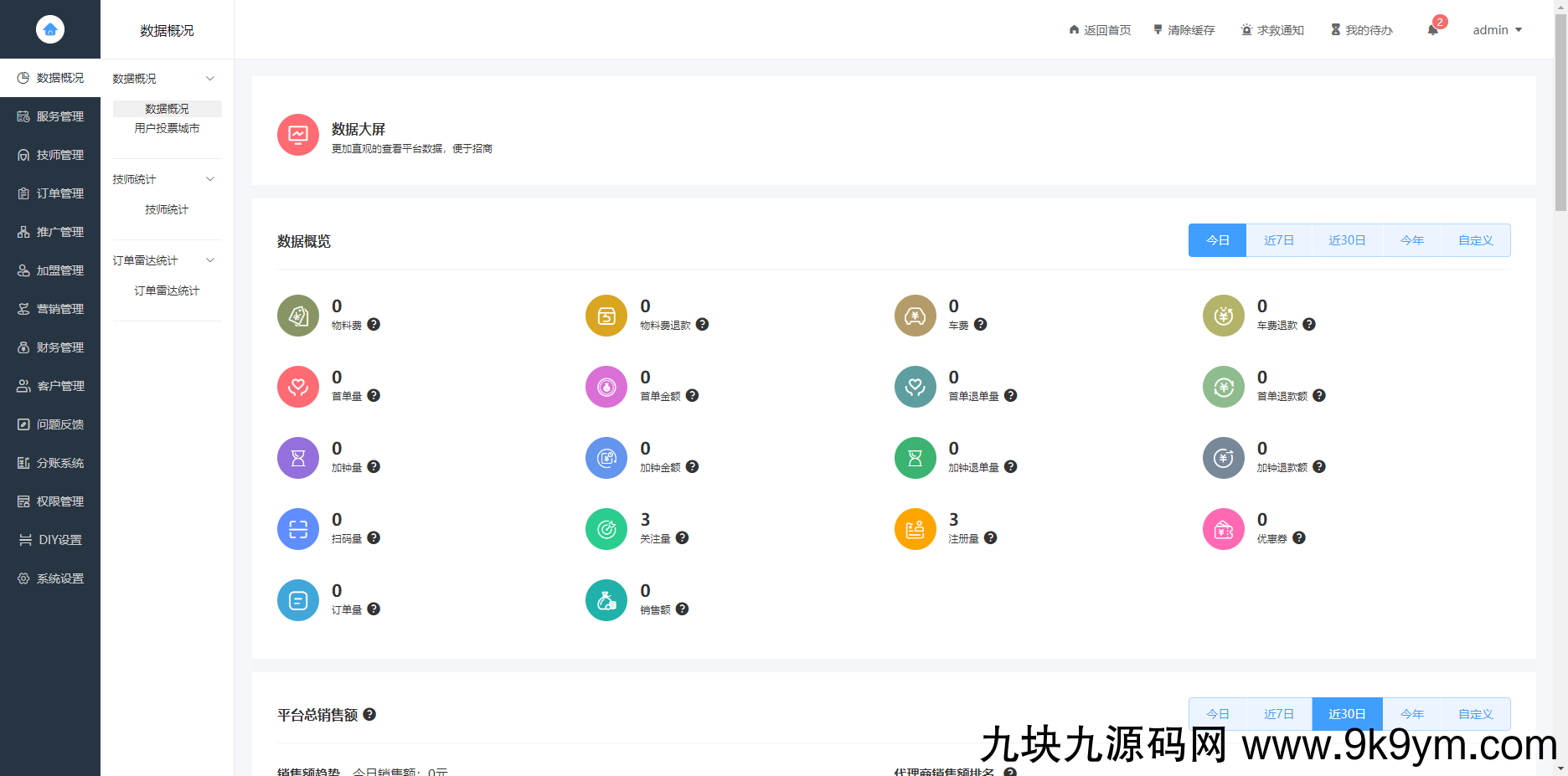Open the 营销管理 section
Screen dimensions: 1568x776
point(50,308)
